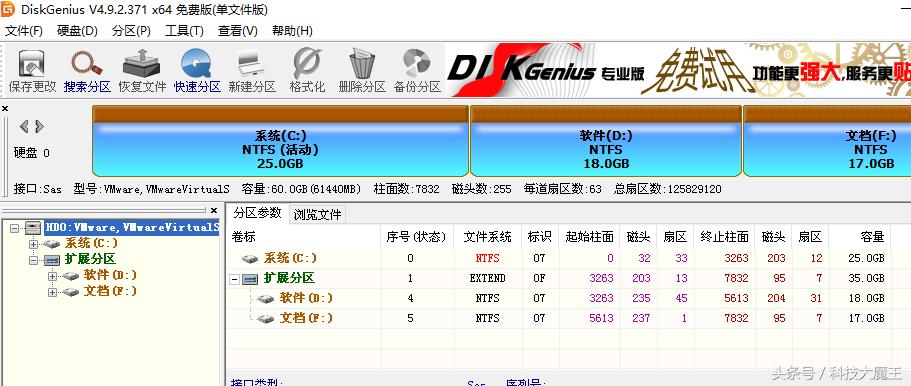Select the 软件(D:) 18.0GB partition bar
Viewport: 911px width, 386px height.
[606, 141]
